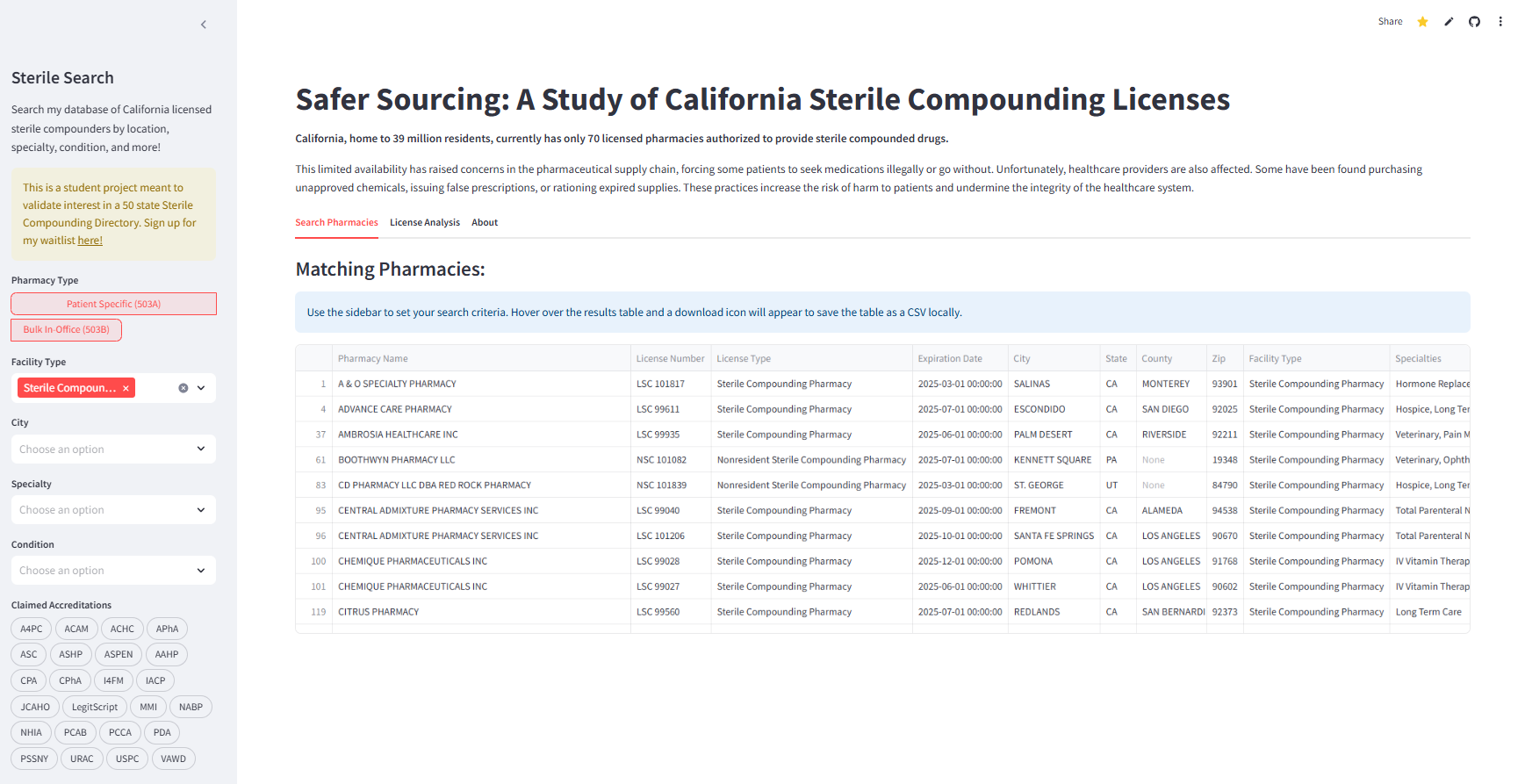1525x784 pixels.
Task: Toggle the Patient Specific (503A) pharmacy type
Action: (113, 304)
